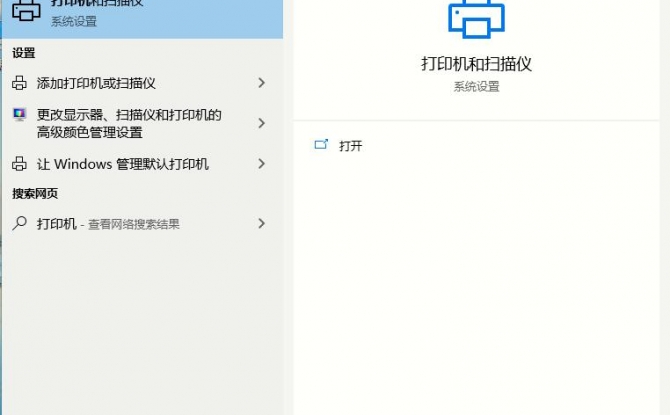
Task: Click printer icon beside 让 Windows 管理默认打印机
Action: coord(19,164)
